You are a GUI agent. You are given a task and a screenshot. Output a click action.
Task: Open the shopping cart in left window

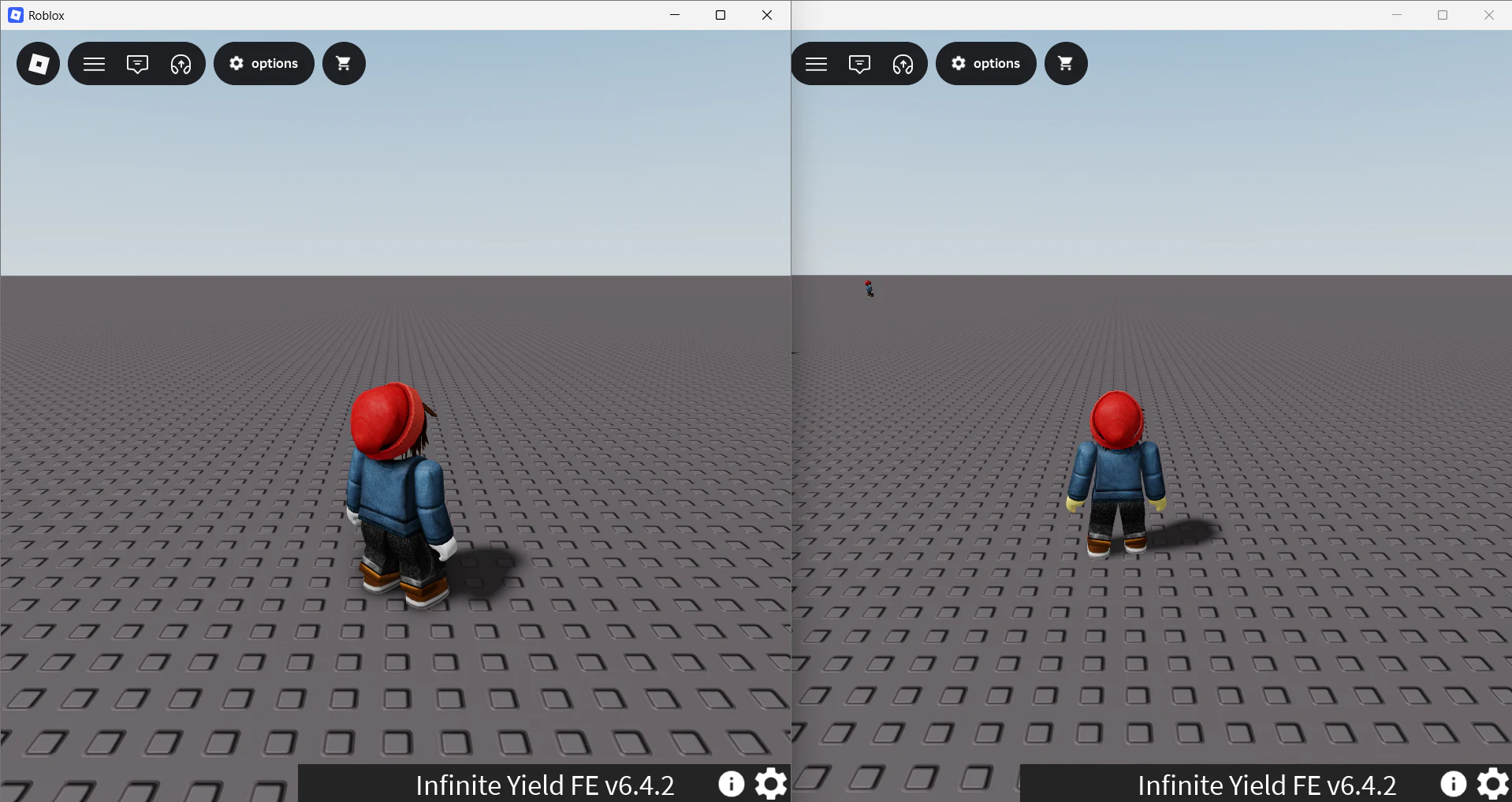pyautogui.click(x=344, y=64)
